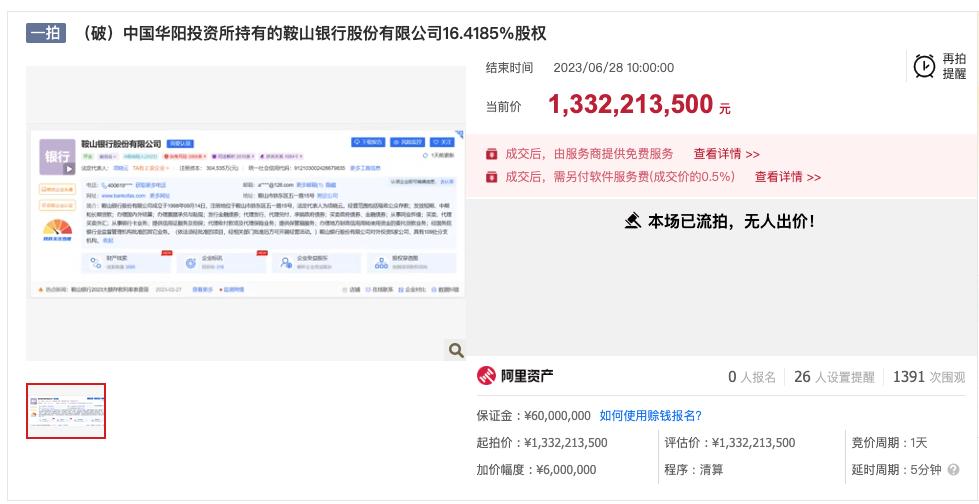
Task: Click the 需另付软件服务费(成交价的0.5%) text
Action: coord(620,177)
